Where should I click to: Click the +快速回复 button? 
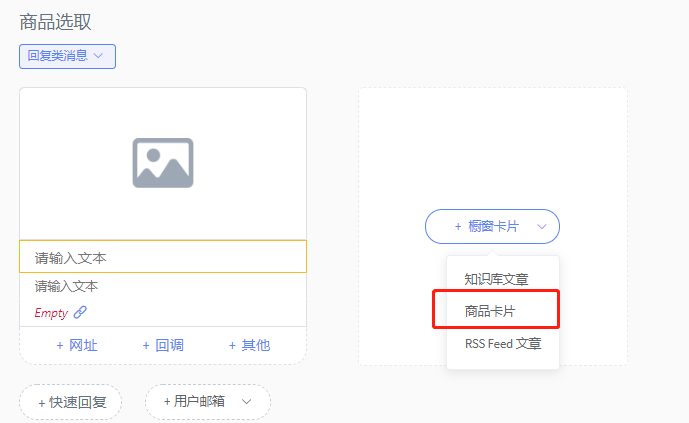[x=70, y=402]
